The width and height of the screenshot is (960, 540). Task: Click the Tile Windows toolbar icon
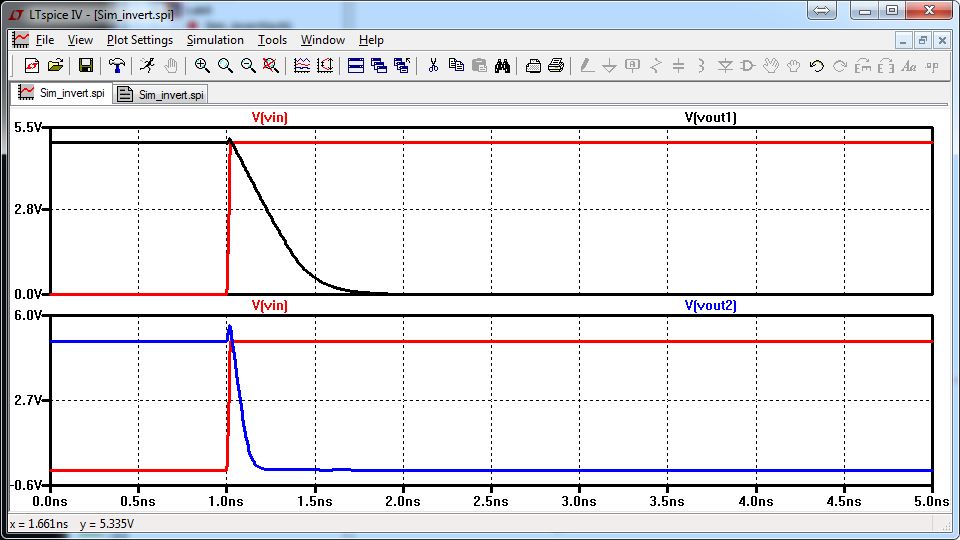356,66
